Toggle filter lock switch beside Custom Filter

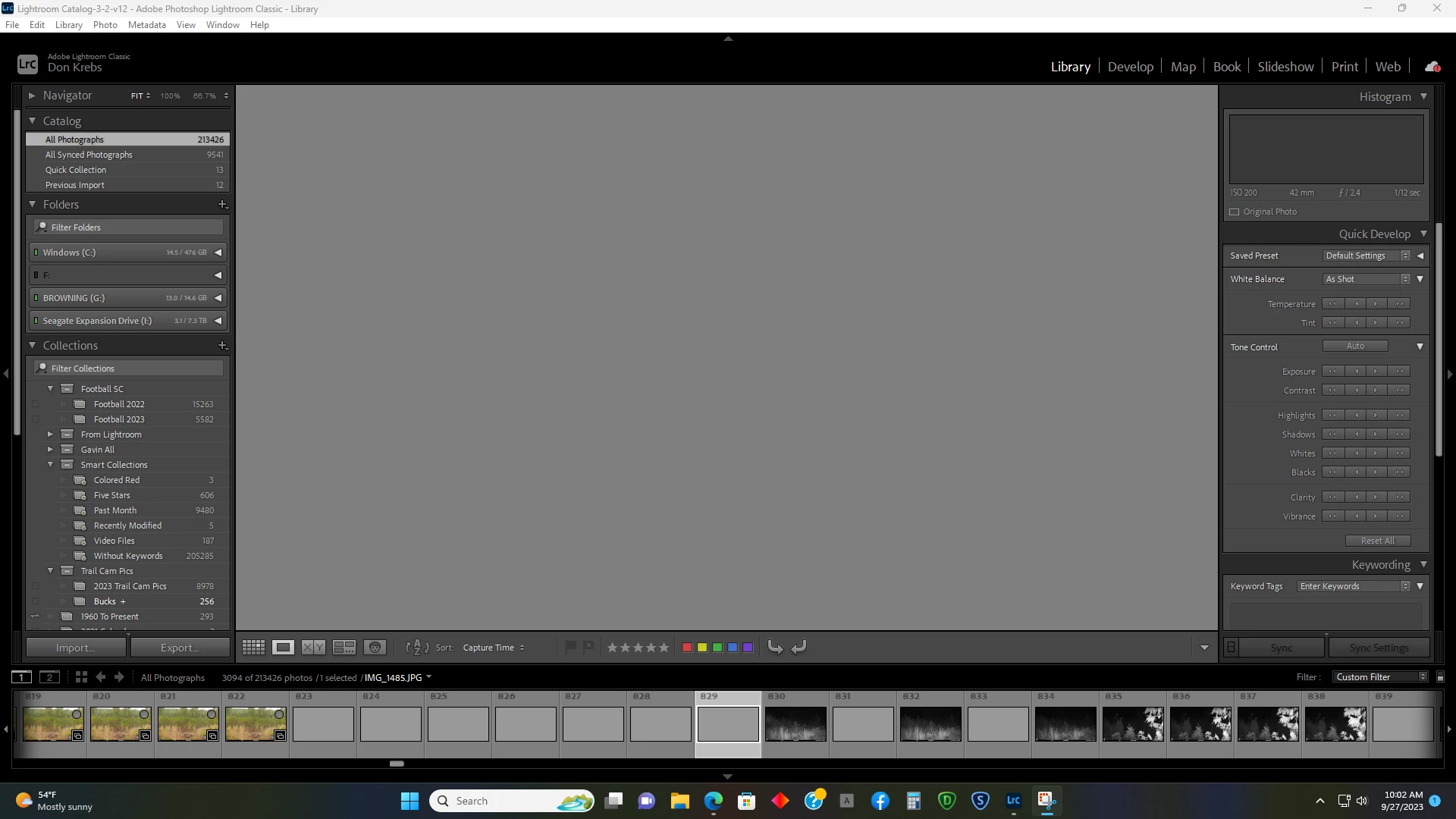1440,677
